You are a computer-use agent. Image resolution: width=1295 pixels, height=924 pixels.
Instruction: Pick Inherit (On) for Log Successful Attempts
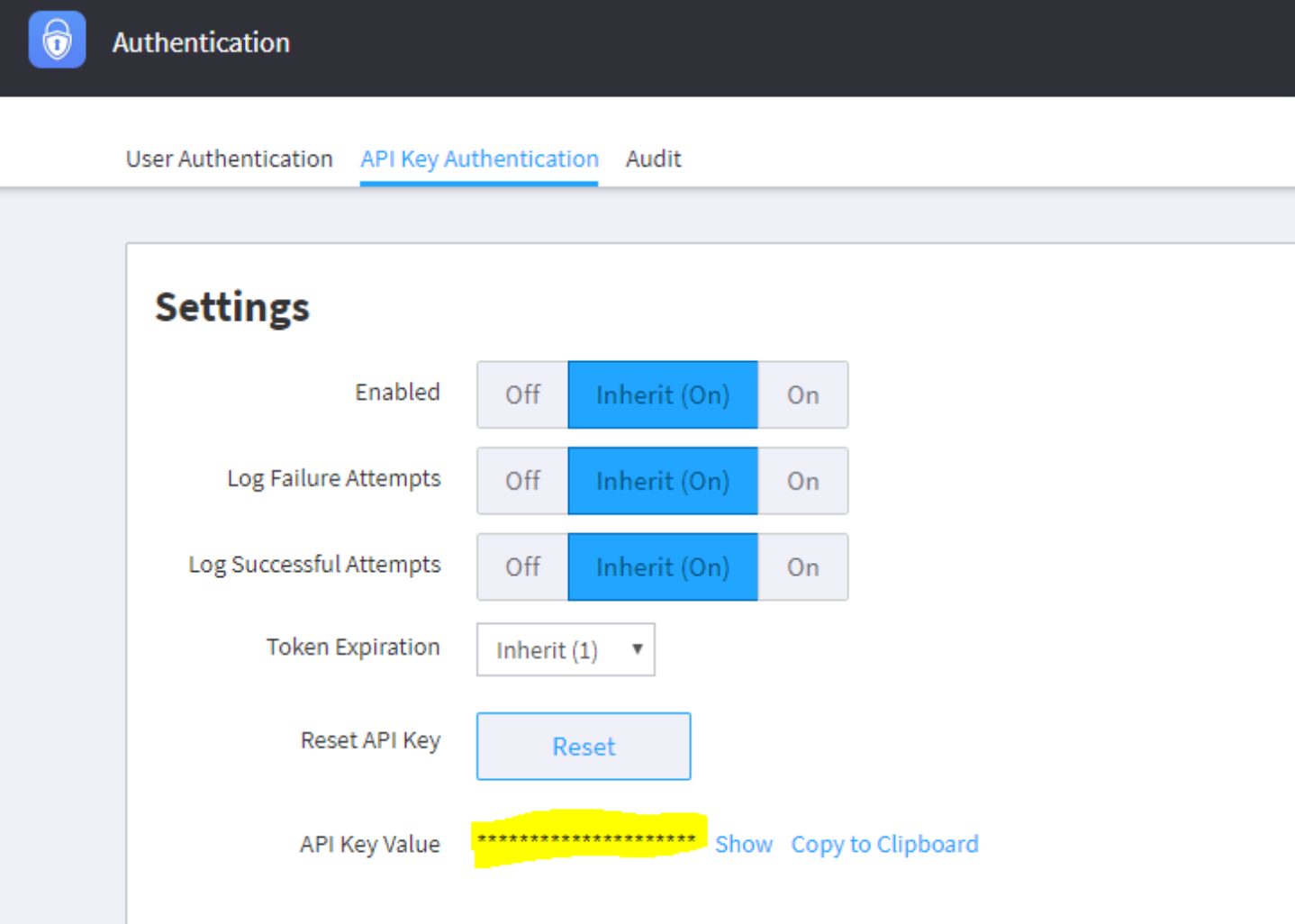(662, 567)
